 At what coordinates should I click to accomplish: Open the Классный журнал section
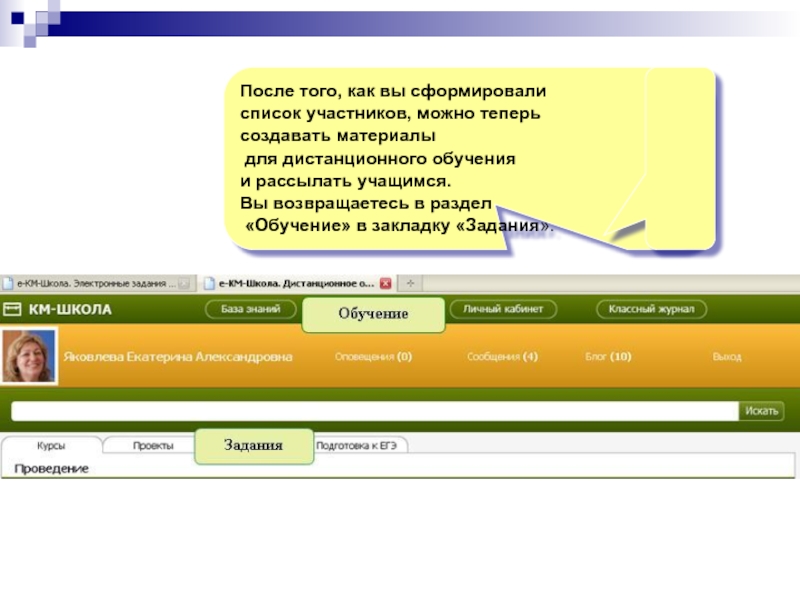[652, 309]
